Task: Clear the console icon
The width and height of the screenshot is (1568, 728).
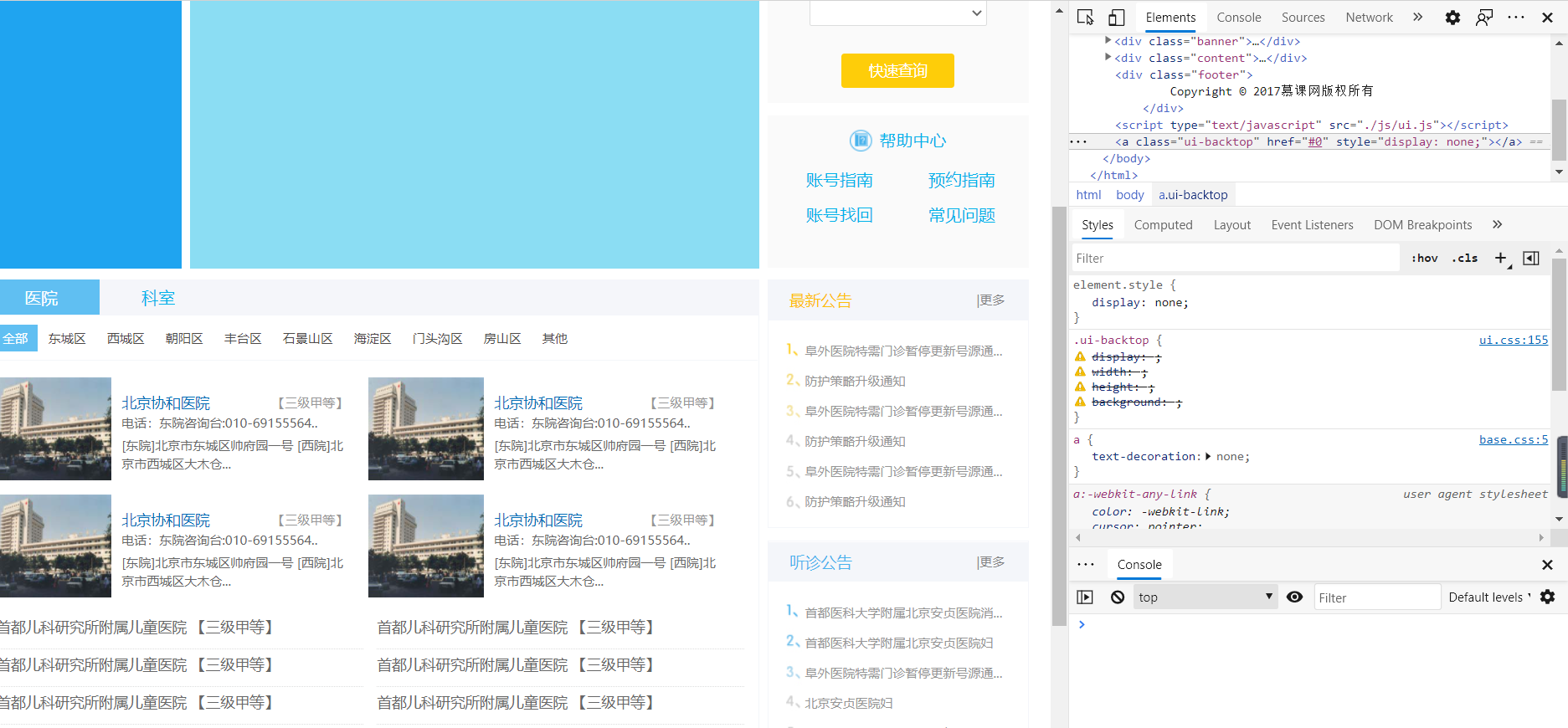Action: click(1118, 597)
